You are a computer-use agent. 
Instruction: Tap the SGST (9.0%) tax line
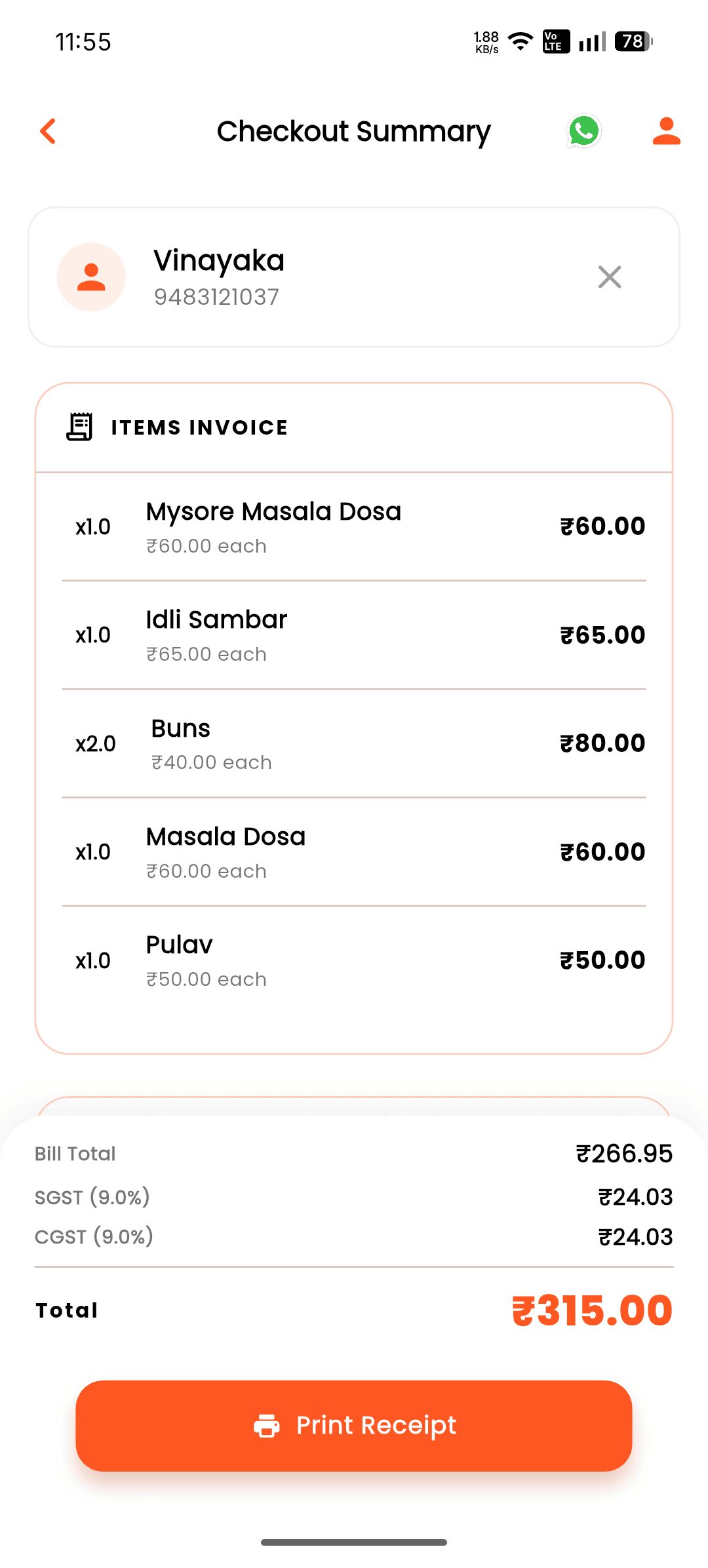(x=354, y=1197)
